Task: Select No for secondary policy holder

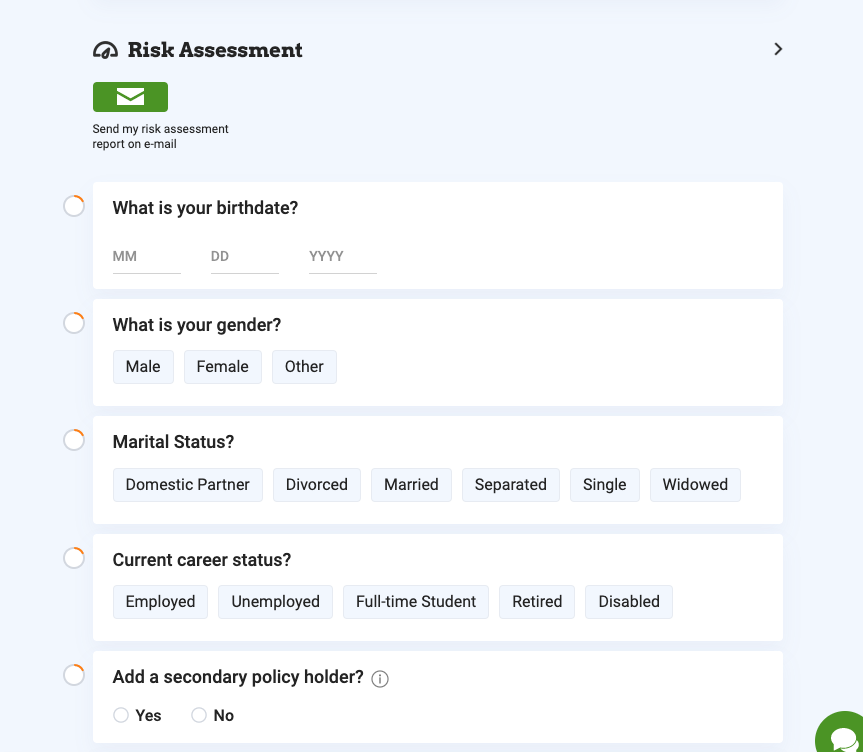Action: click(199, 715)
